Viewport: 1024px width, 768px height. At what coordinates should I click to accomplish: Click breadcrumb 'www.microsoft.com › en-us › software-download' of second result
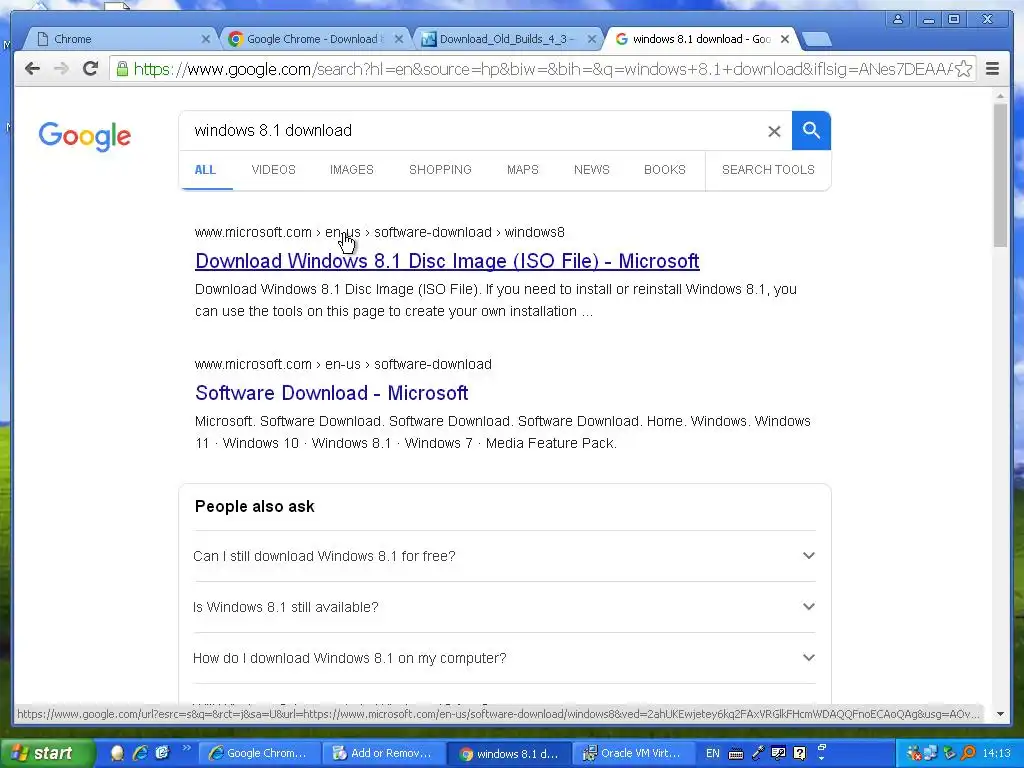[x=343, y=364]
